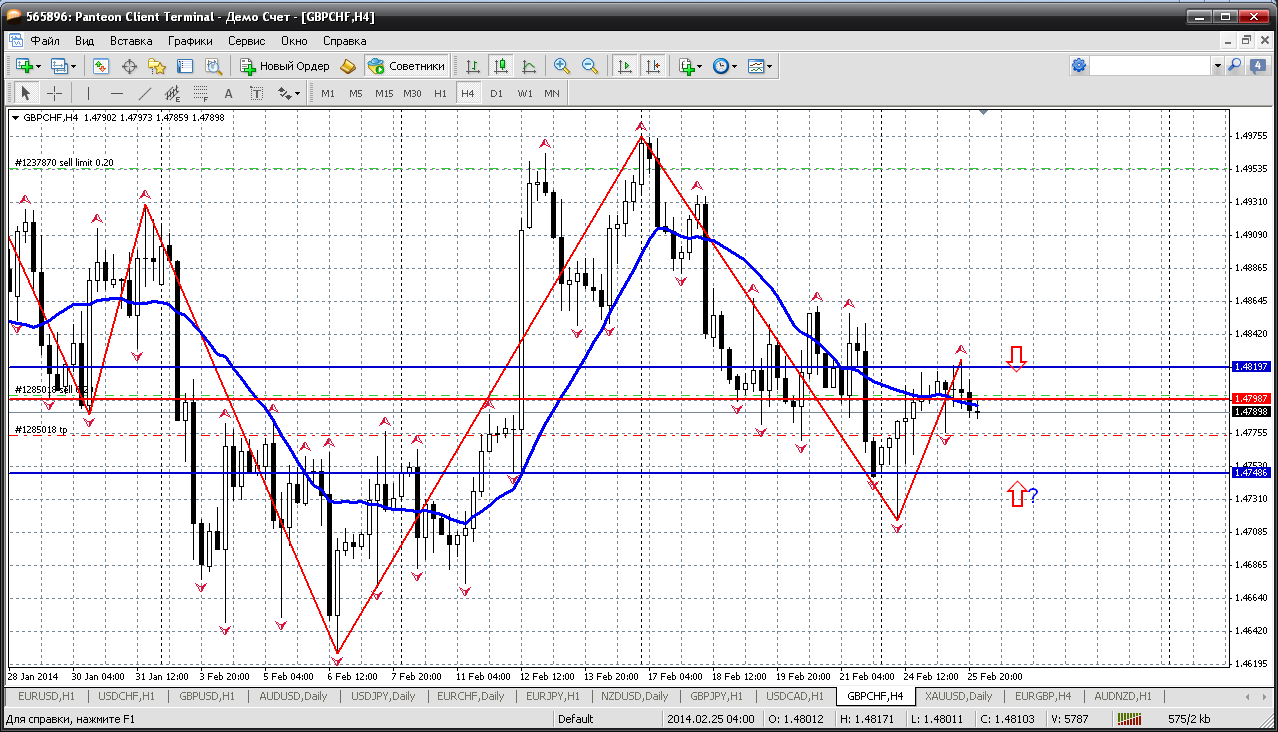
Task: Select the Crosshair tool
Action: click(x=54, y=93)
